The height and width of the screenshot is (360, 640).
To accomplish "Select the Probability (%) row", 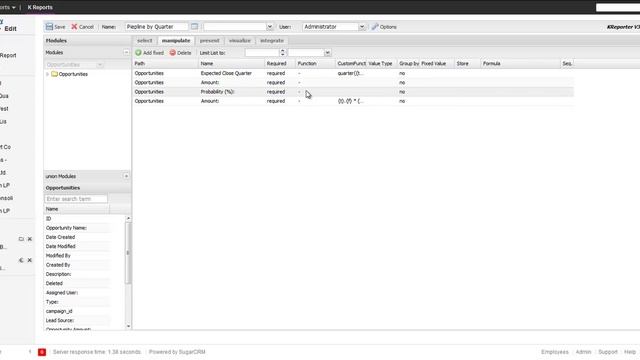I will [353, 92].
